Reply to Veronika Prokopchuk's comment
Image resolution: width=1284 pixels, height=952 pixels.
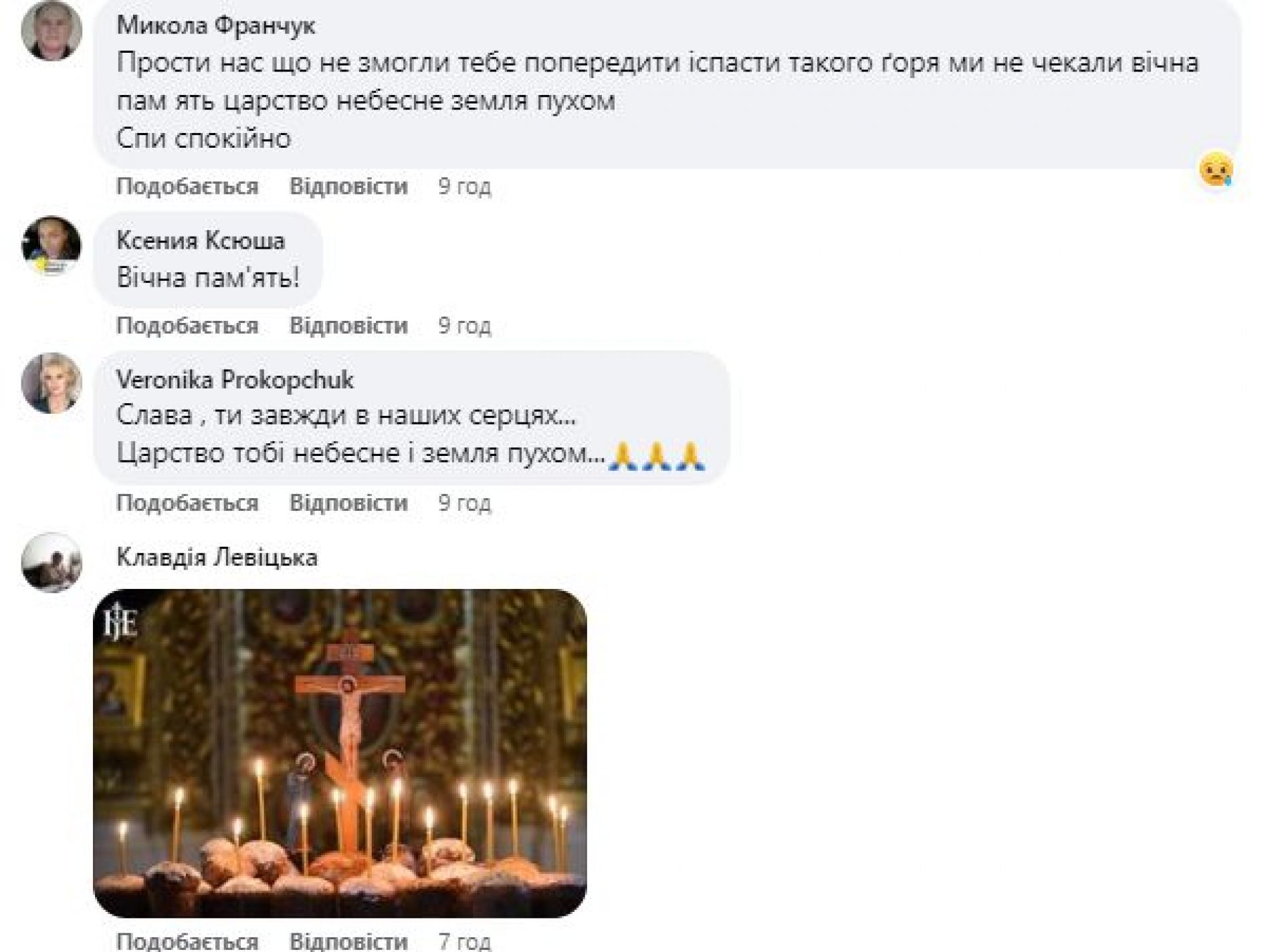coord(348,503)
